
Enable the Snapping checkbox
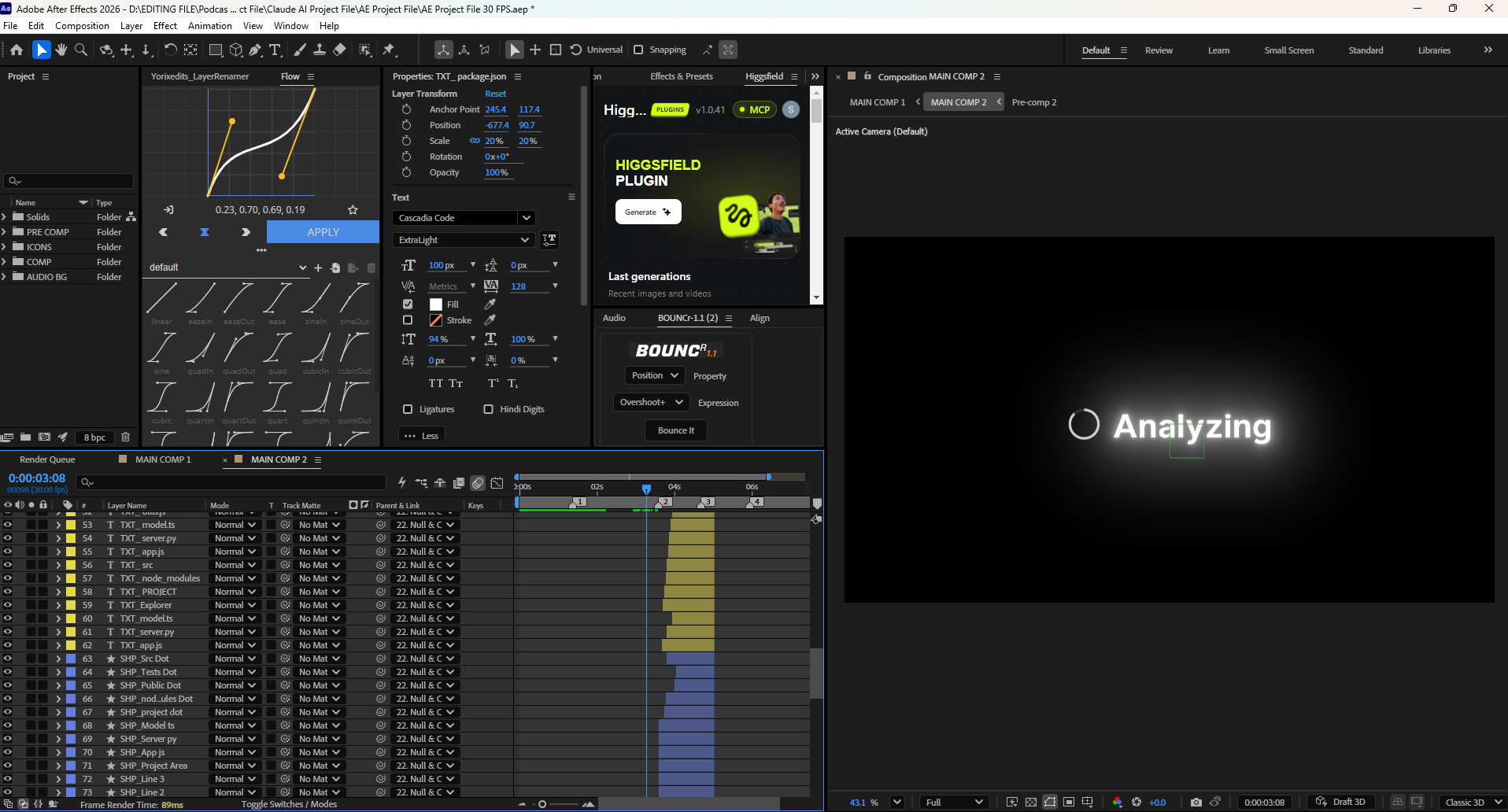(638, 50)
